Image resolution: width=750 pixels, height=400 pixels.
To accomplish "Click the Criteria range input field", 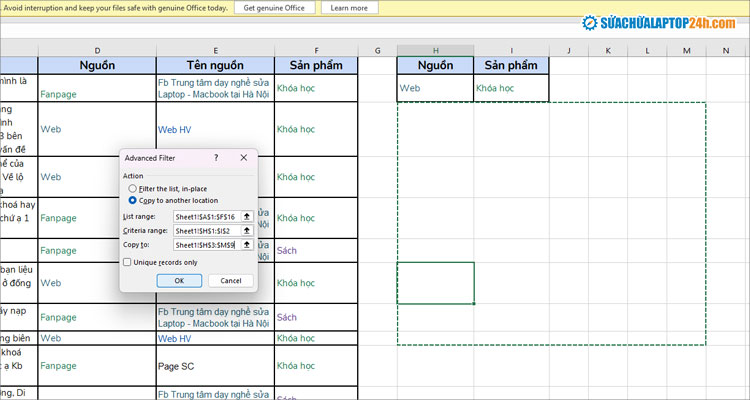I will click(x=205, y=230).
